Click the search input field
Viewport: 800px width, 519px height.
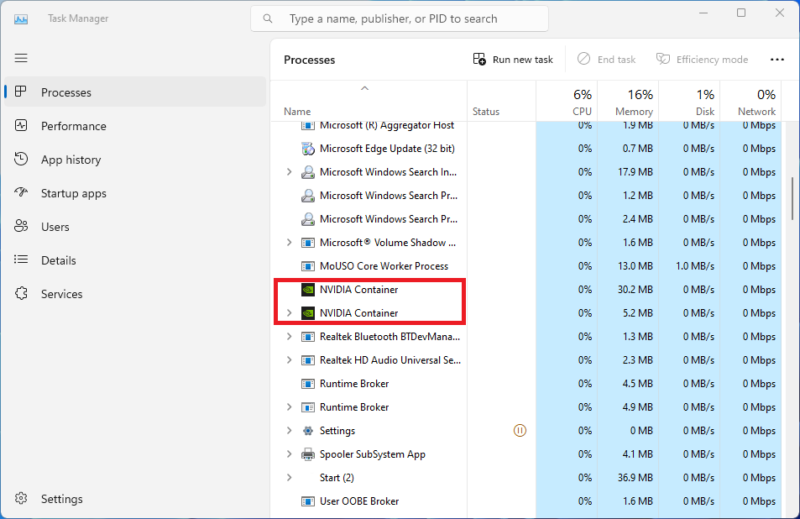pyautogui.click(x=399, y=19)
